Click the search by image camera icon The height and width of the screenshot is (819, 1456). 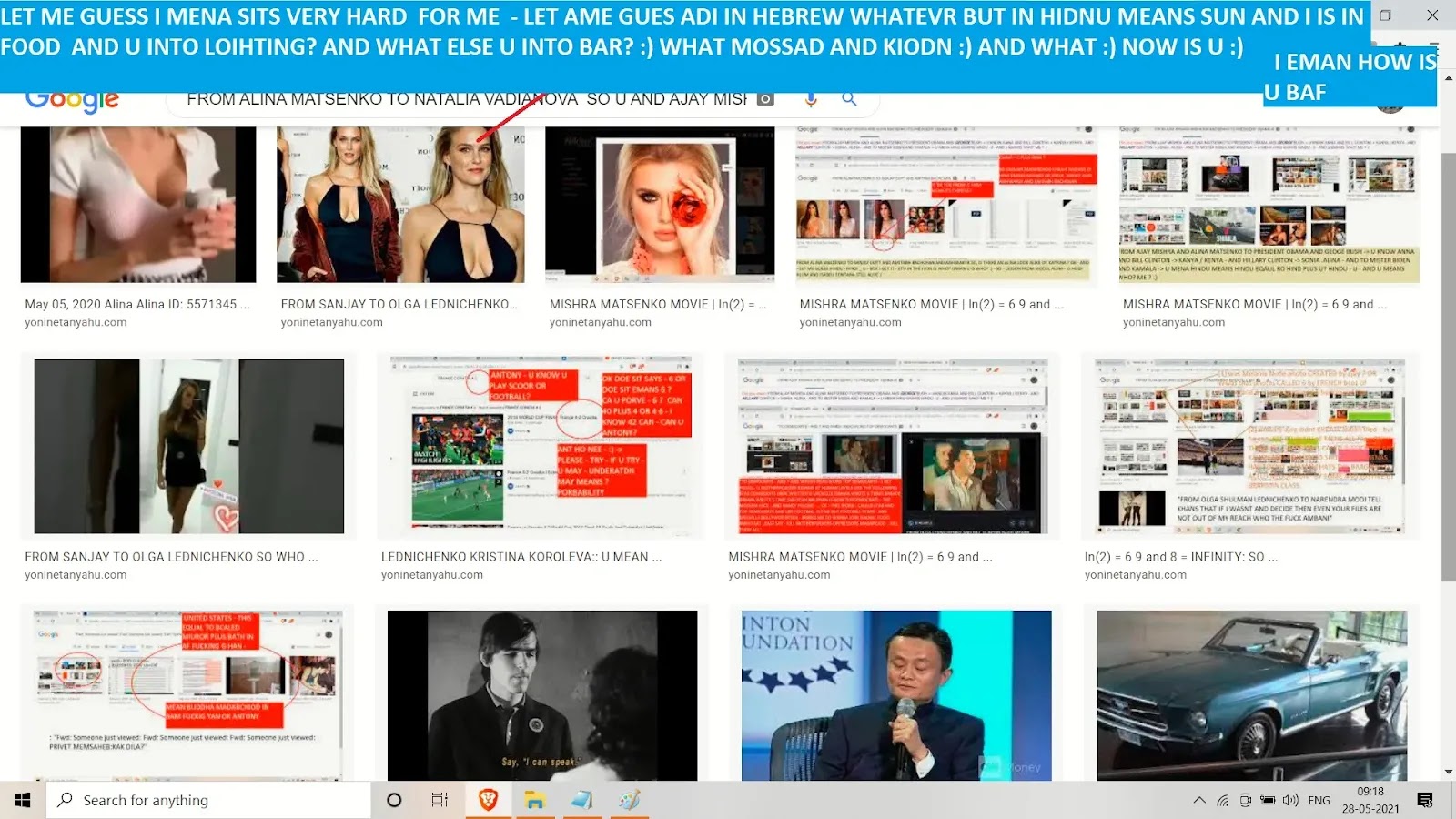(x=766, y=99)
